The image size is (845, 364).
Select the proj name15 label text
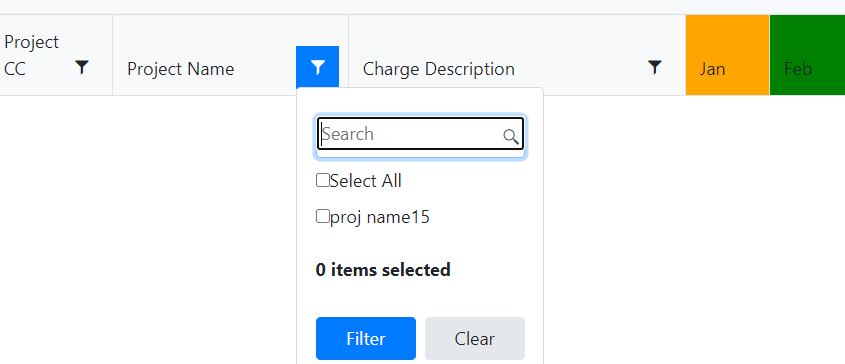[380, 217]
